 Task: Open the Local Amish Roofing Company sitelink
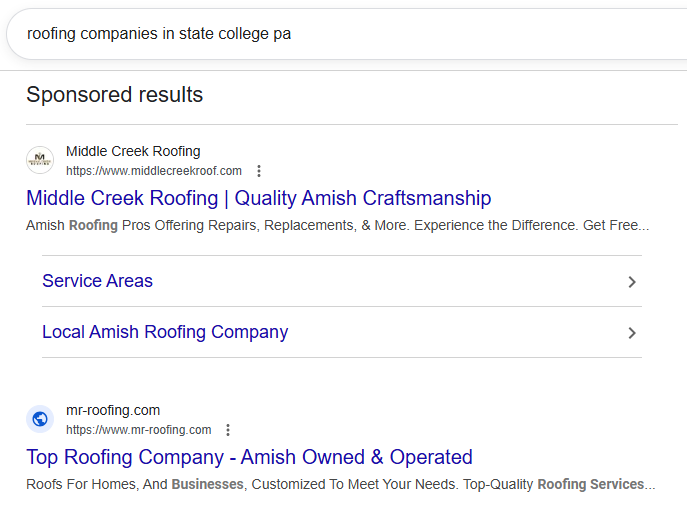point(165,332)
